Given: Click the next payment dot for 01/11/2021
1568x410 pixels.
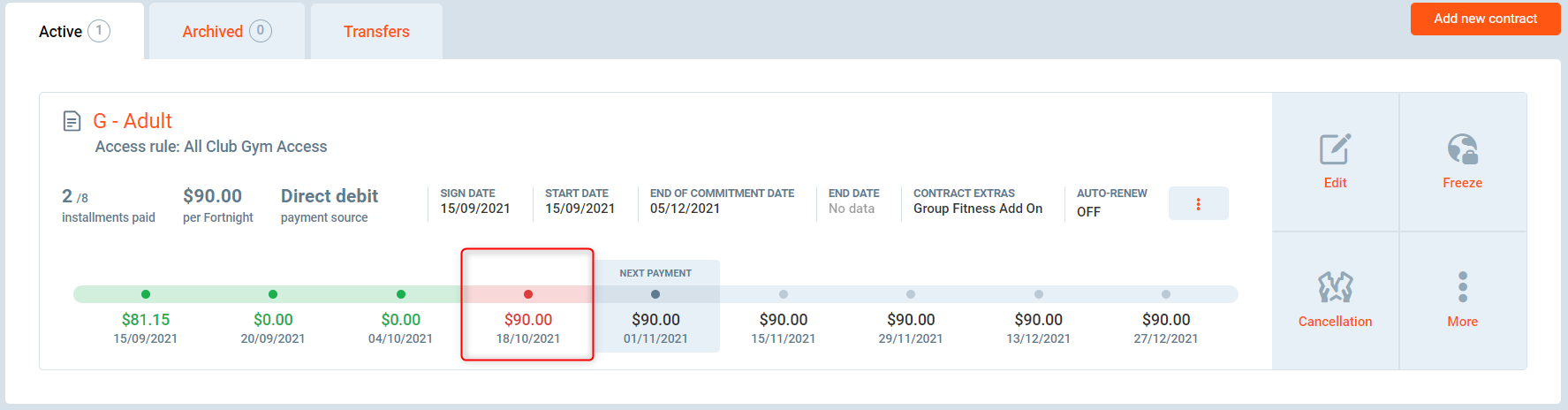Looking at the screenshot, I should click(x=655, y=294).
